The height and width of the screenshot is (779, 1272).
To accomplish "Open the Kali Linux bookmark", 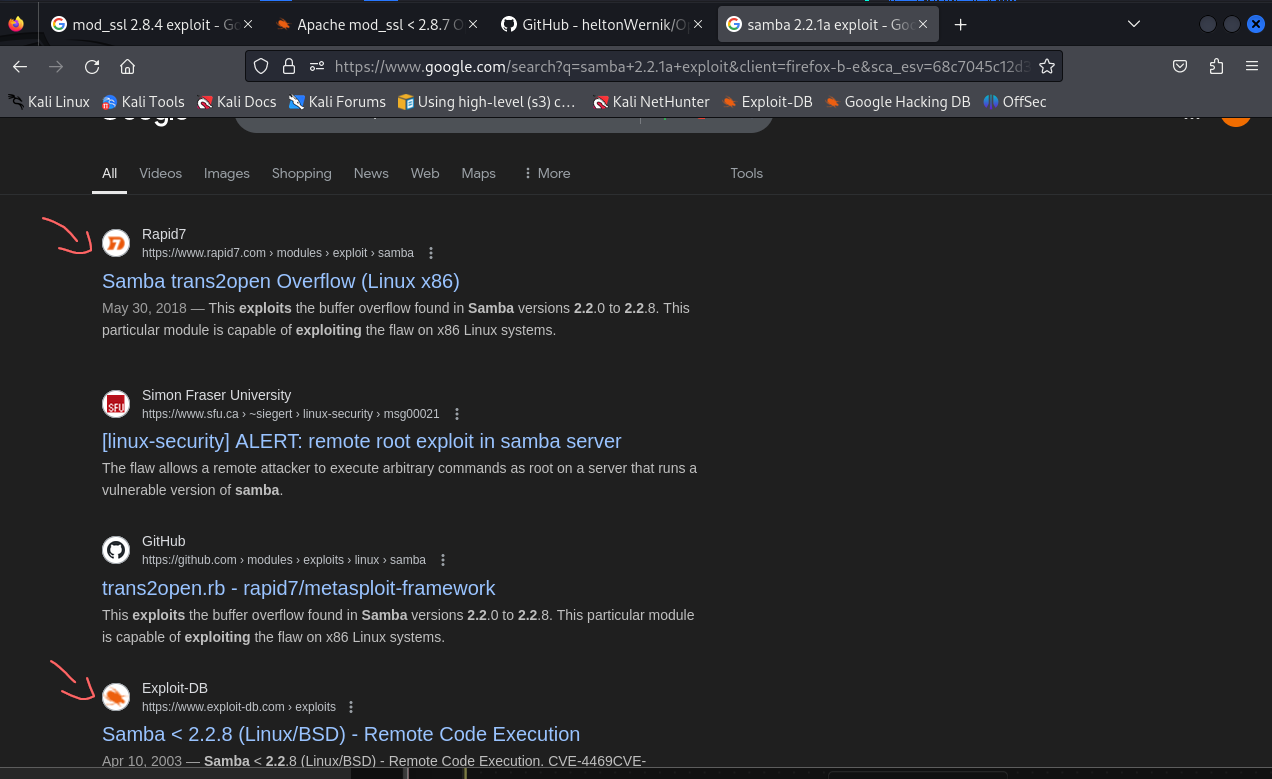I will point(49,101).
